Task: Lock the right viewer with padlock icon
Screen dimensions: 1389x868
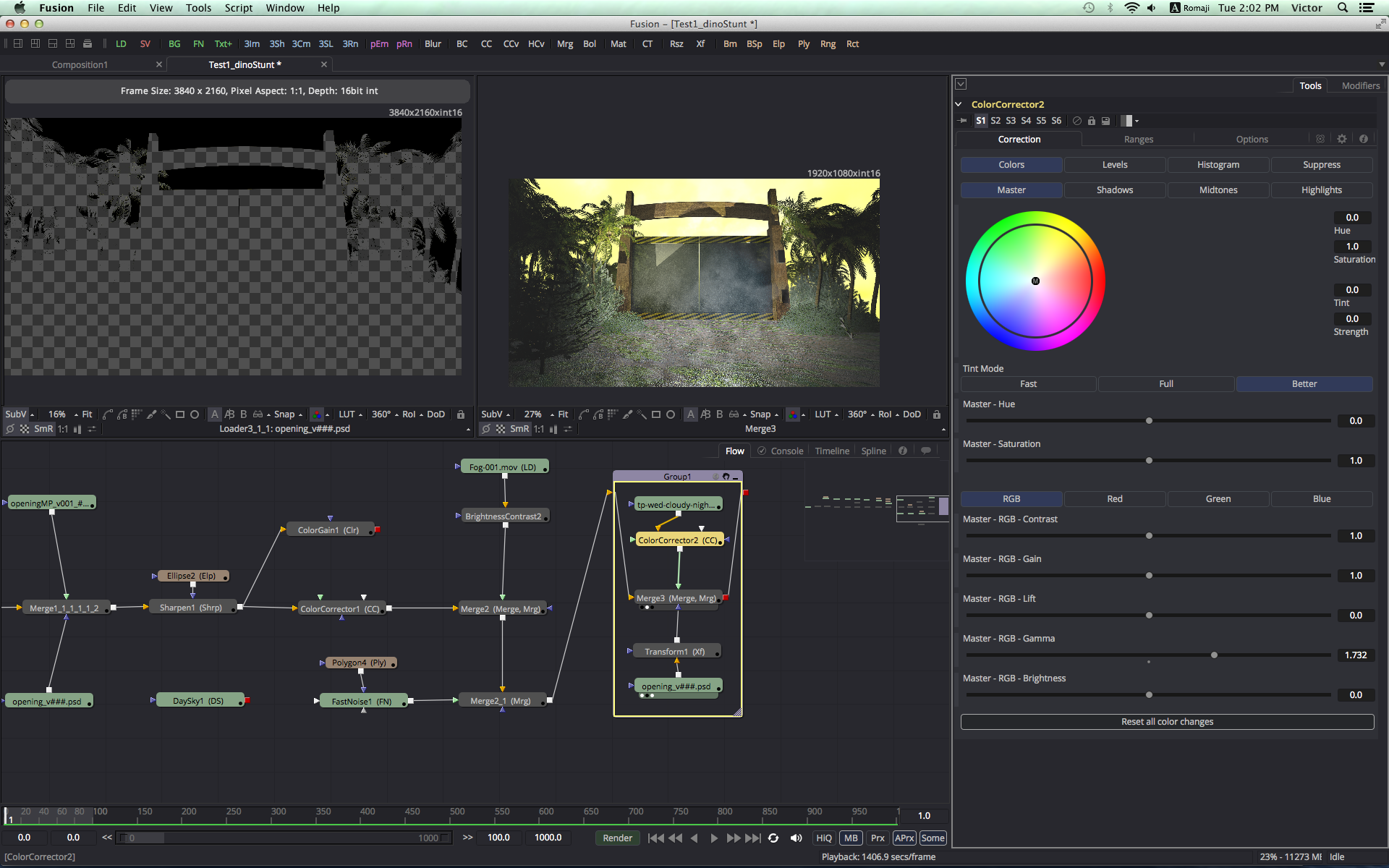Action: coord(937,414)
